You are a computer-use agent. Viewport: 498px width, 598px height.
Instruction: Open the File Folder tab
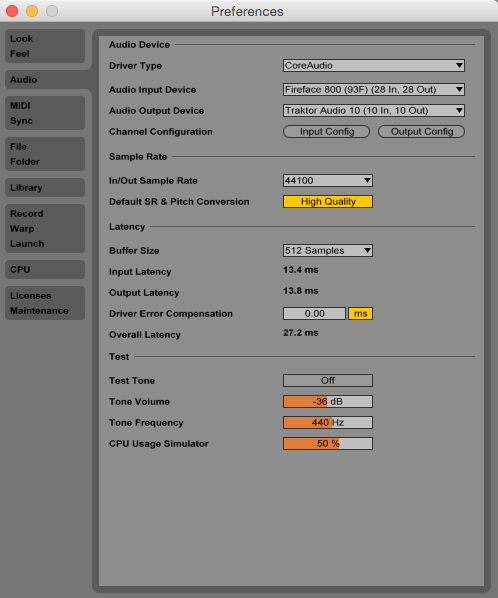click(x=45, y=154)
